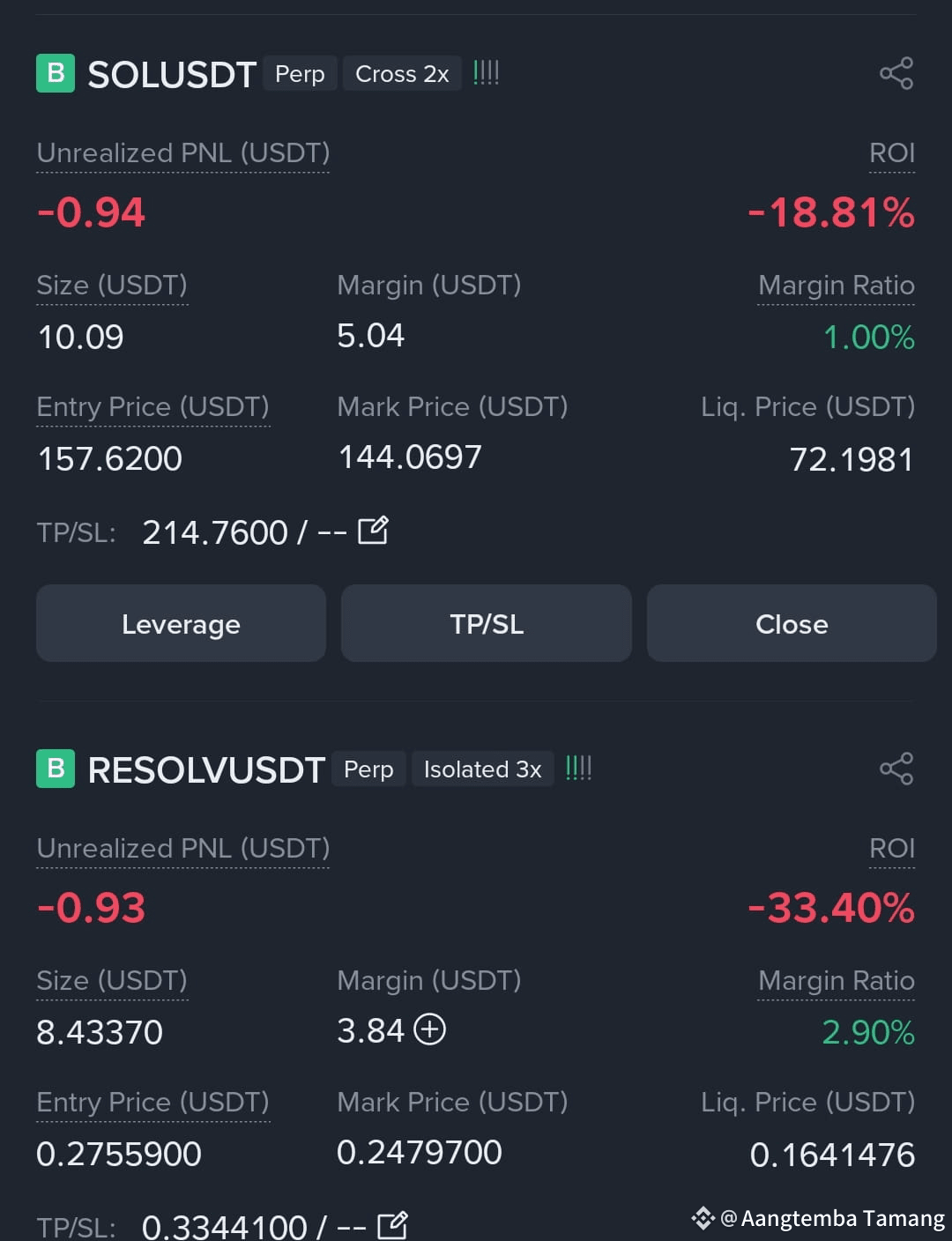952x1241 pixels.
Task: Tap signal bars icon beside Isolated 3x
Action: point(578,768)
